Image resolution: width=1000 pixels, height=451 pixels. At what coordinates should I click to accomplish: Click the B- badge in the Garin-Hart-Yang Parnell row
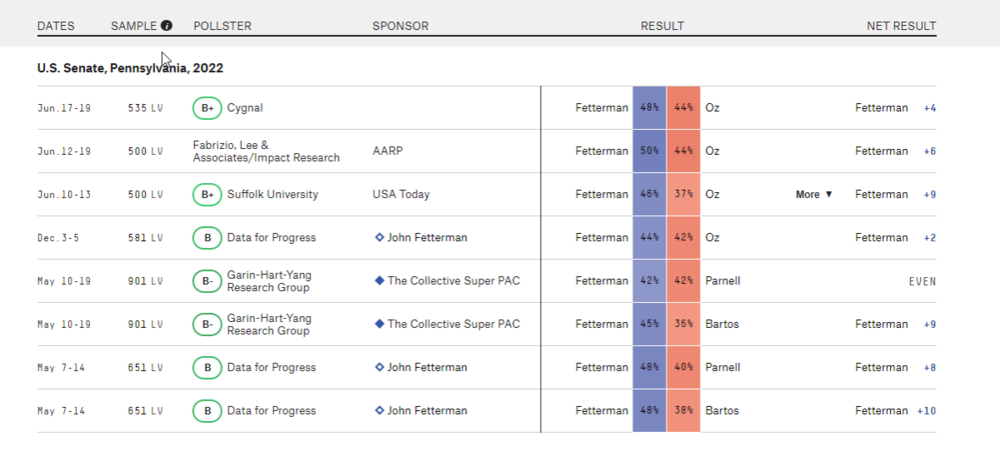207,281
